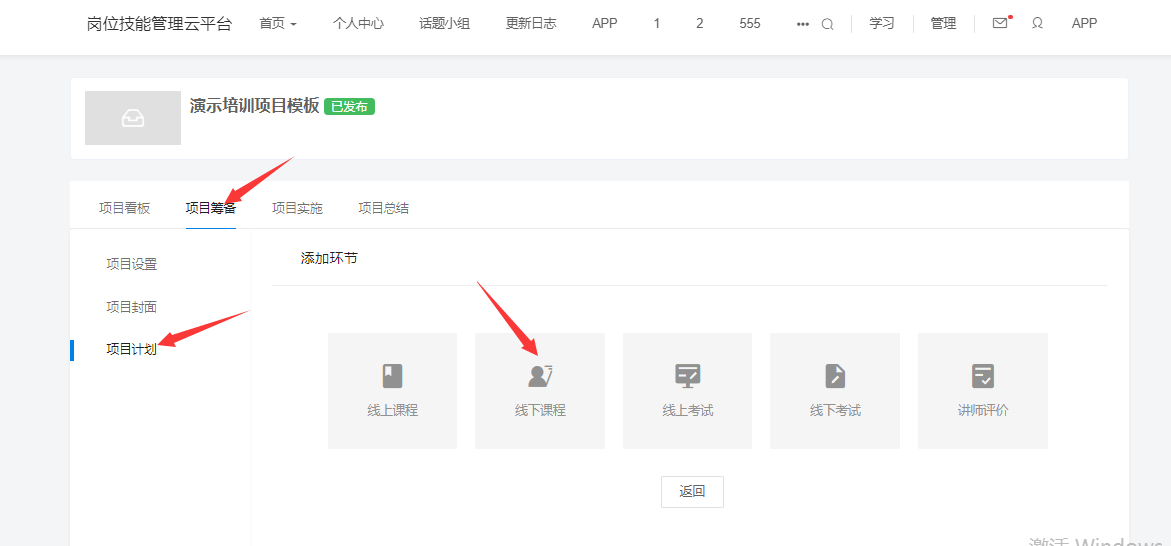Go to 话题小组 in the navigation
Screen dimensions: 1171x546
[x=444, y=23]
